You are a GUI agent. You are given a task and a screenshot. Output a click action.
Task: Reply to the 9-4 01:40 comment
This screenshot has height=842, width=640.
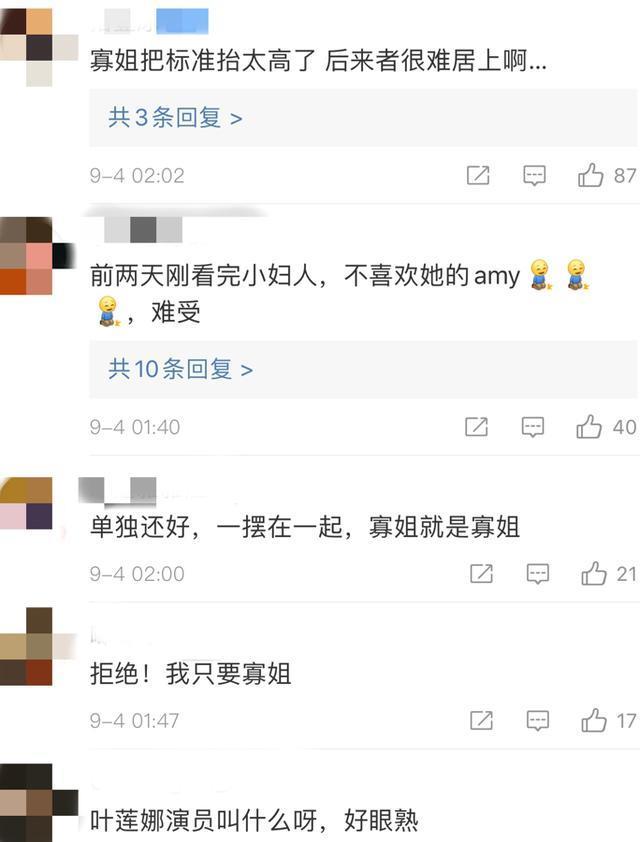point(533,427)
